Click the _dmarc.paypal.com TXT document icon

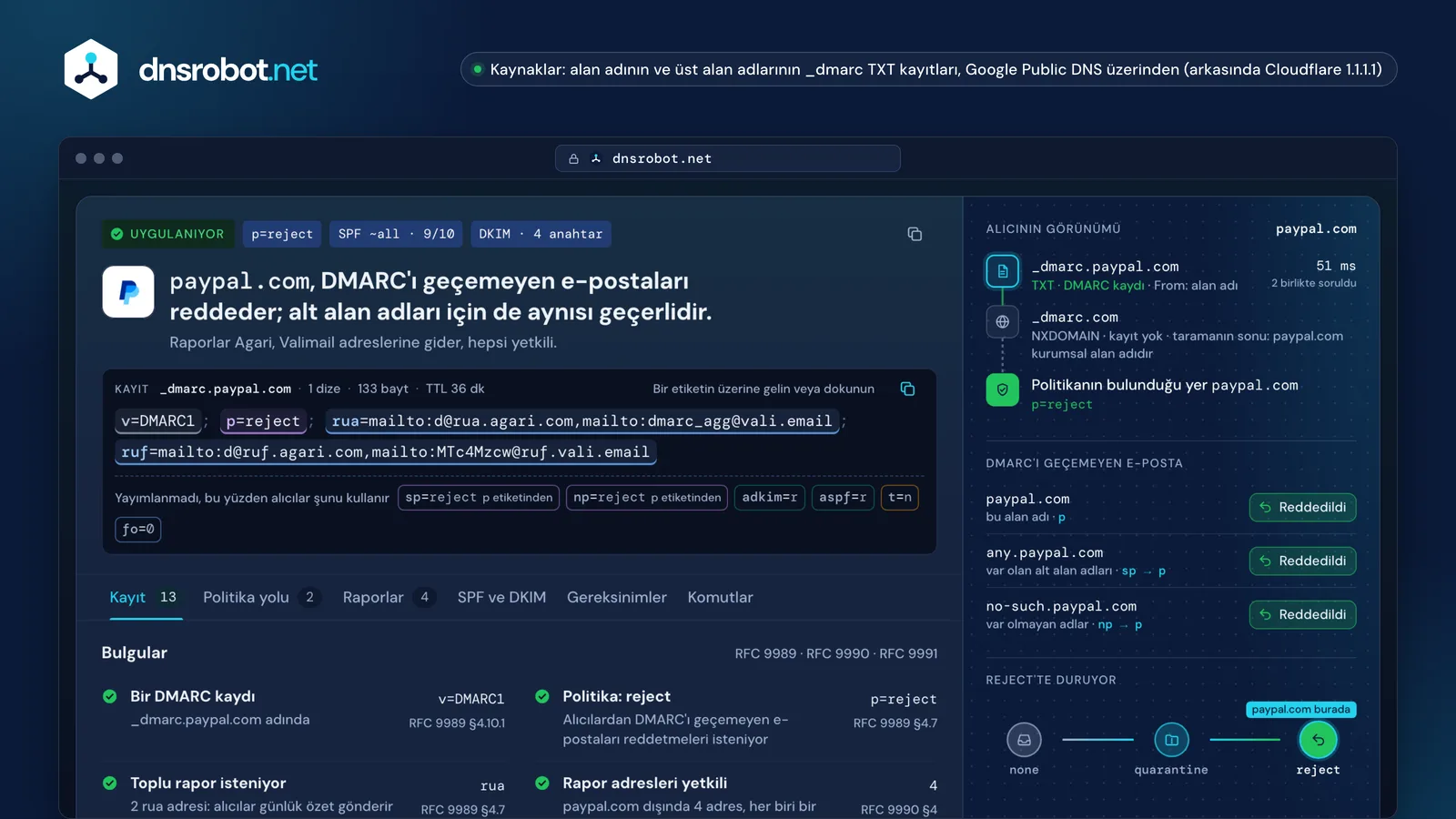pyautogui.click(x=1002, y=271)
